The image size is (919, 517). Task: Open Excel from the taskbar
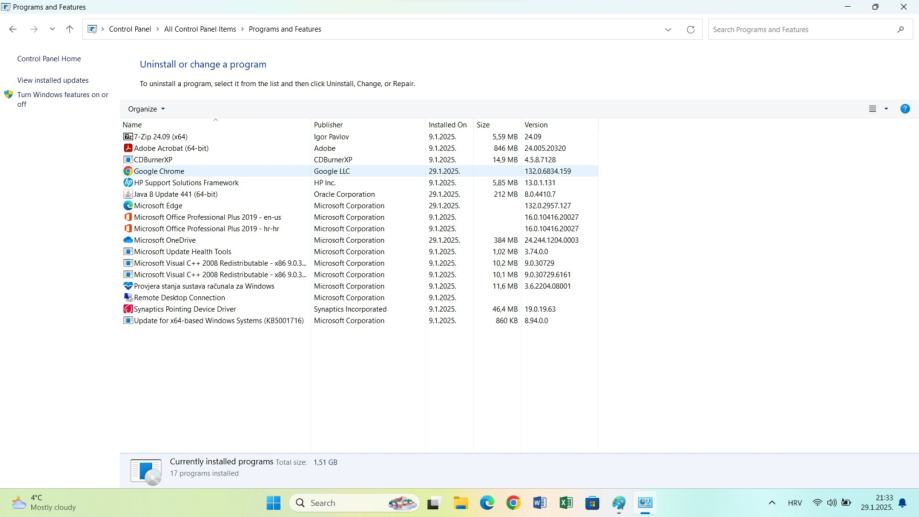click(x=566, y=503)
